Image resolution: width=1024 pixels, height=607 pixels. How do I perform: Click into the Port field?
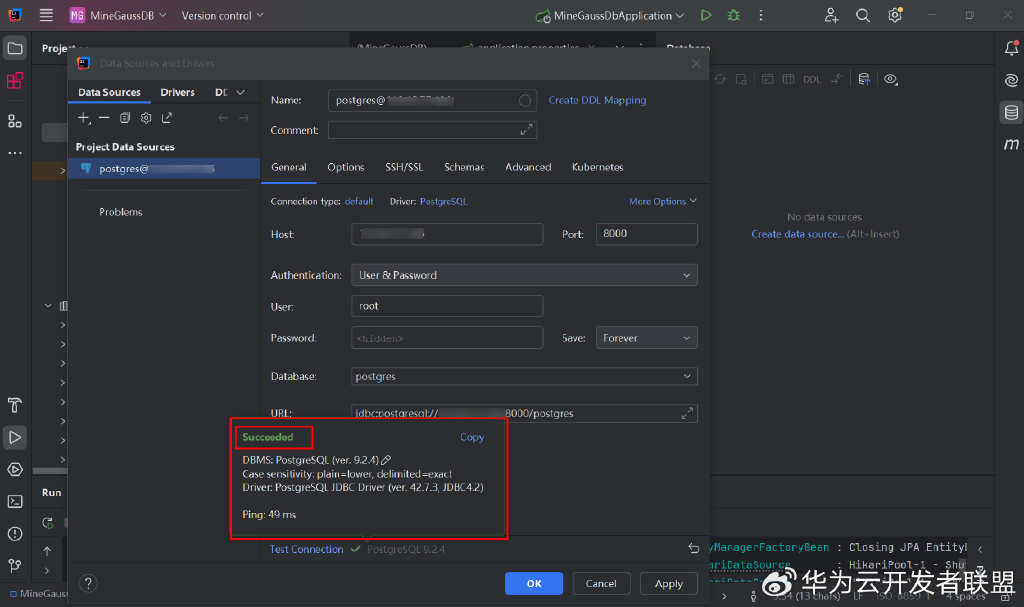coord(647,234)
